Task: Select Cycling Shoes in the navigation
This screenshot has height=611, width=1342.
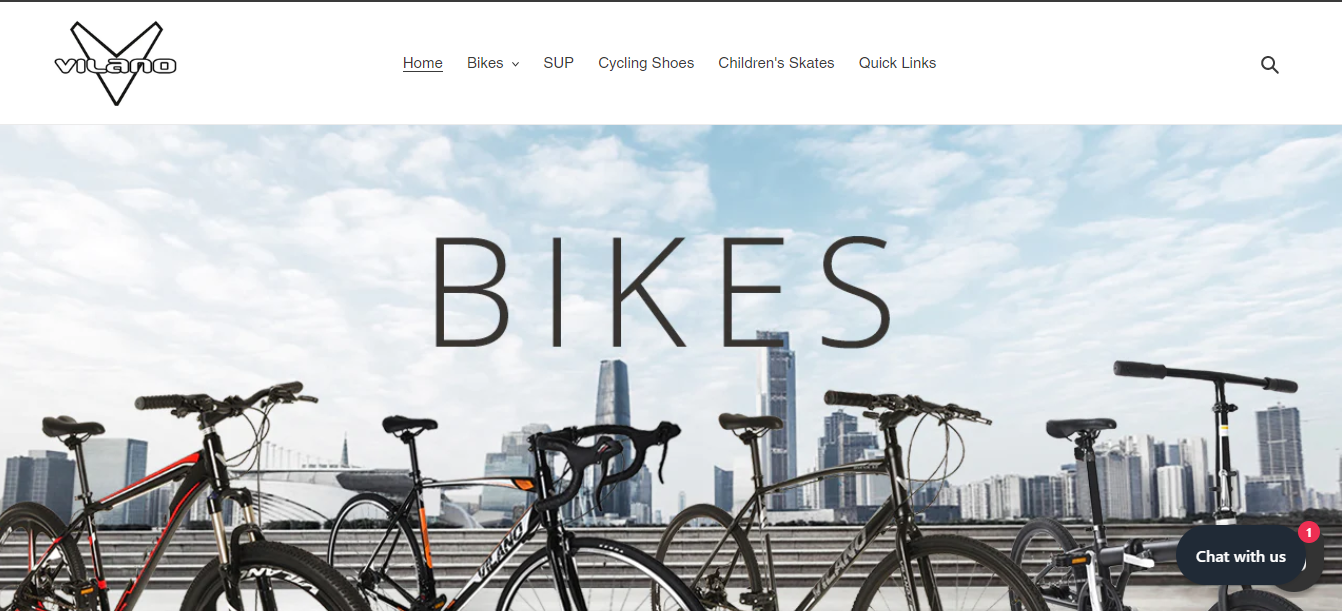Action: coord(646,63)
